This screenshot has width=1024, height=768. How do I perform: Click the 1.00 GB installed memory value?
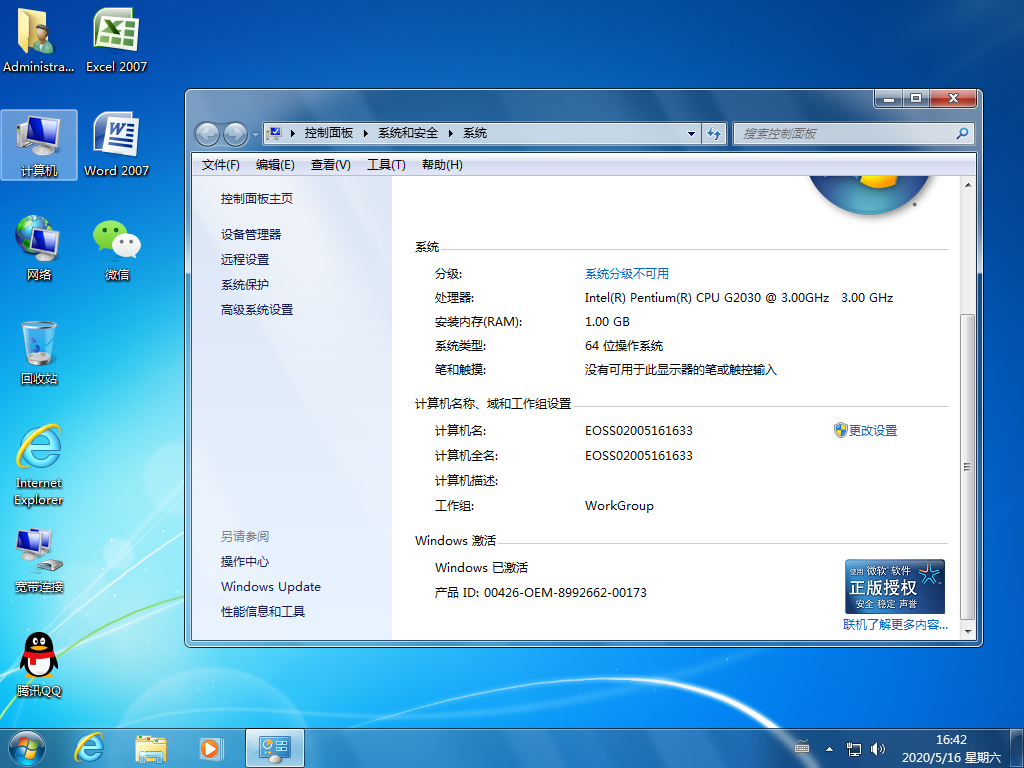pos(607,322)
